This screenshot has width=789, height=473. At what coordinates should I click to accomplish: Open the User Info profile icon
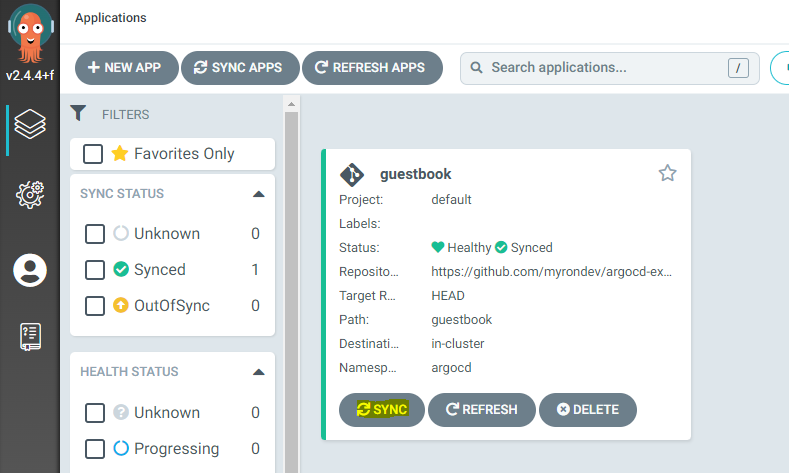click(x=30, y=270)
